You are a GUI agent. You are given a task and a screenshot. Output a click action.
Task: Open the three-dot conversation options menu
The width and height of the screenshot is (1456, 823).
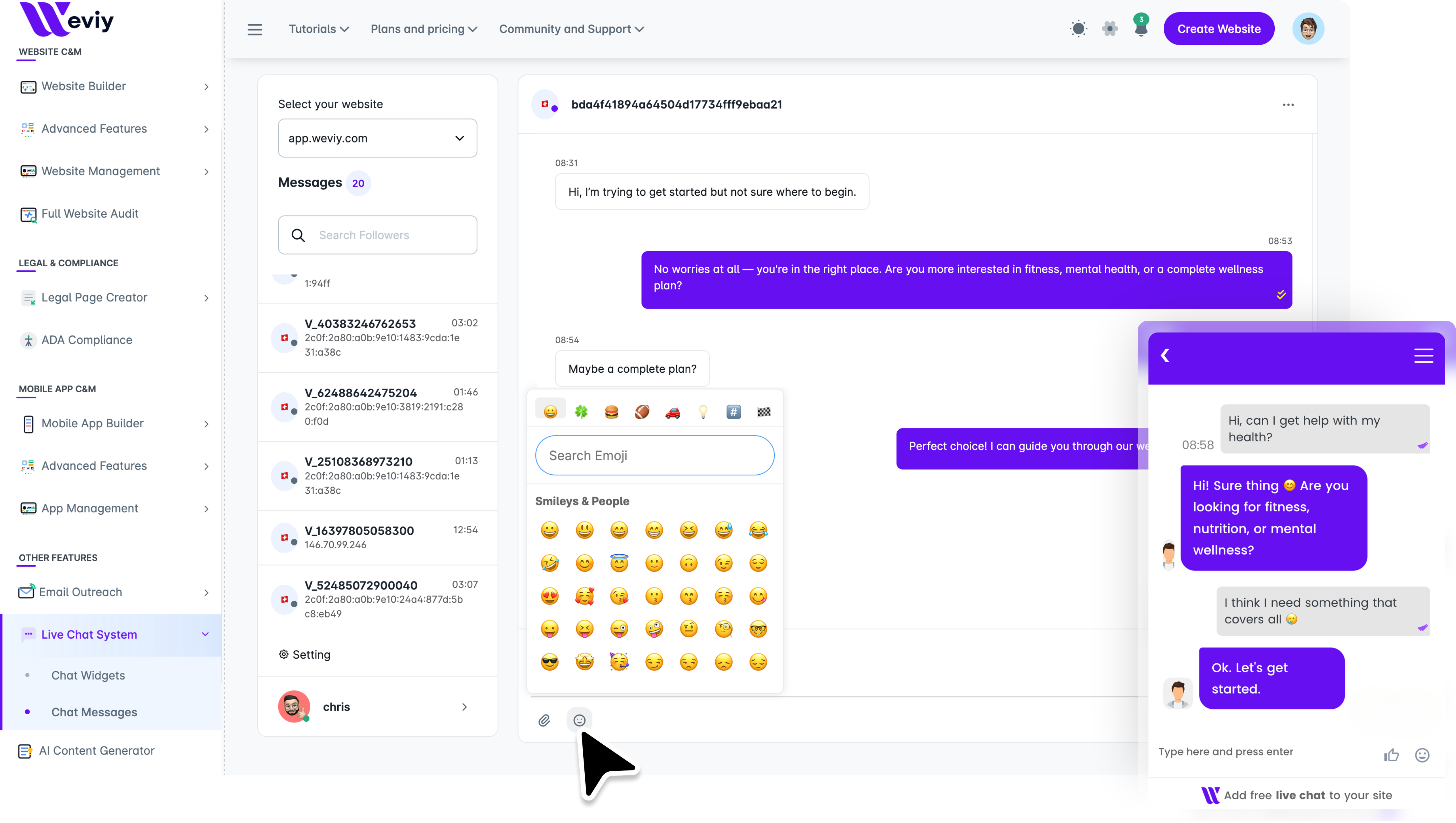[1288, 105]
